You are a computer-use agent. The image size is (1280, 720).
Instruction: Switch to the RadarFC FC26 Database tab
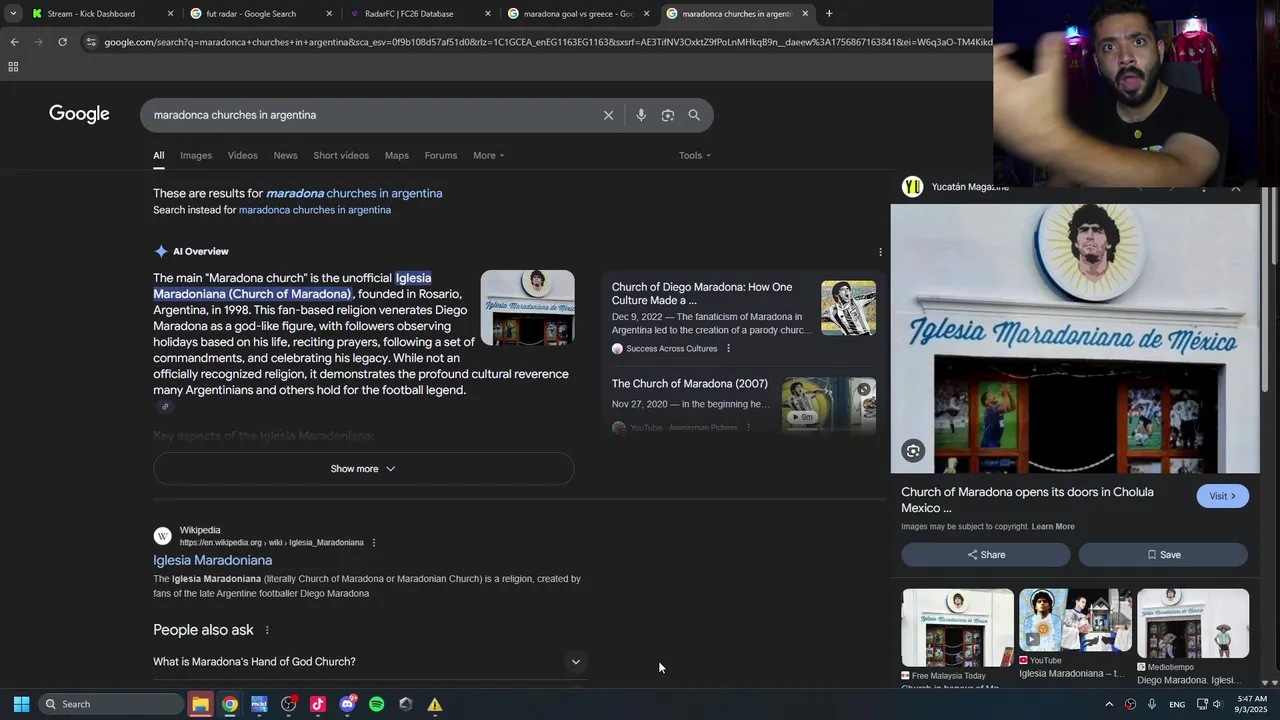coord(419,14)
